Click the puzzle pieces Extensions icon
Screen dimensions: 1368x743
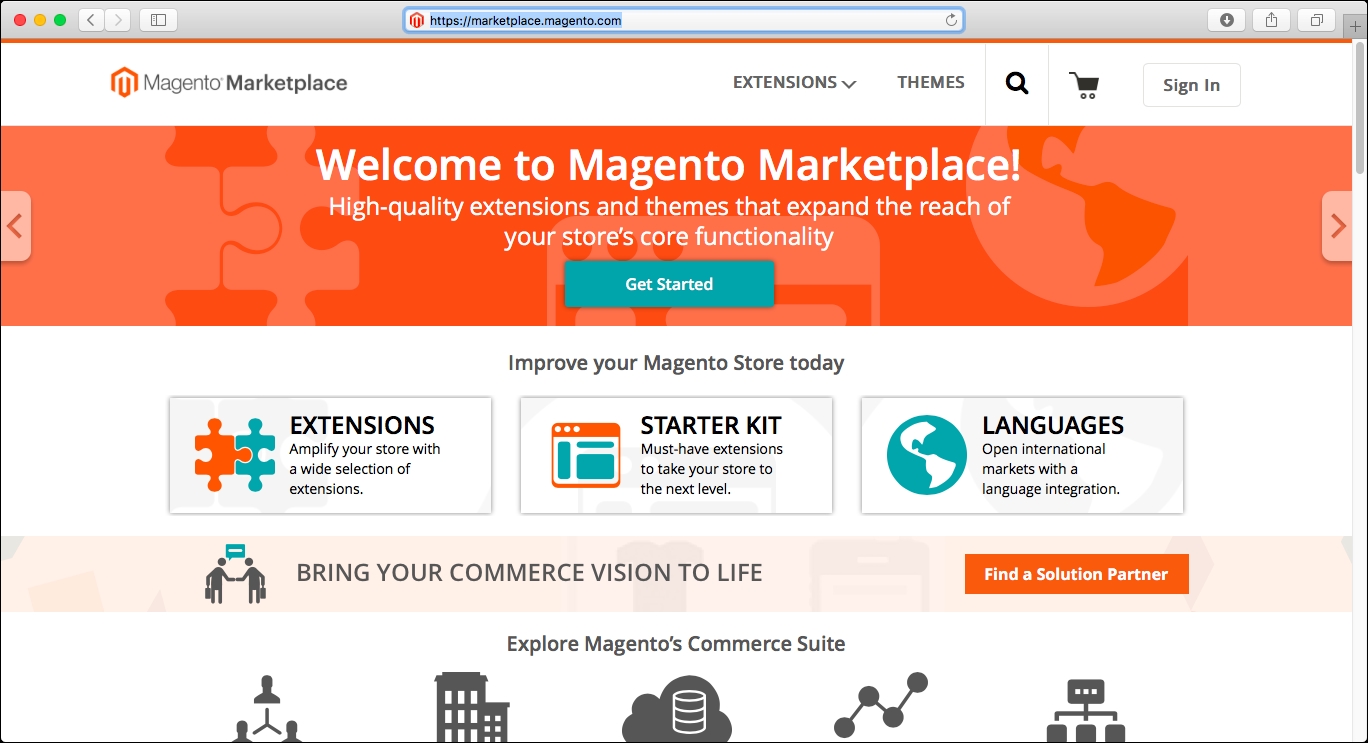[x=235, y=455]
